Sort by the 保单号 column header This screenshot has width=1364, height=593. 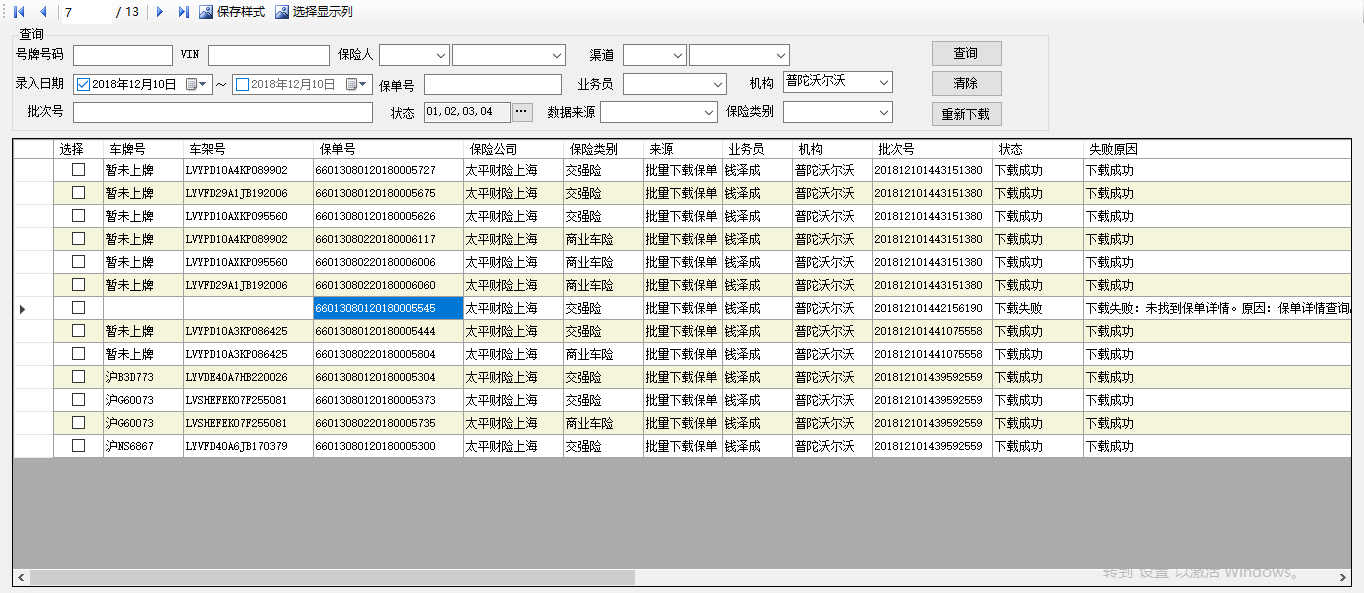click(x=387, y=149)
